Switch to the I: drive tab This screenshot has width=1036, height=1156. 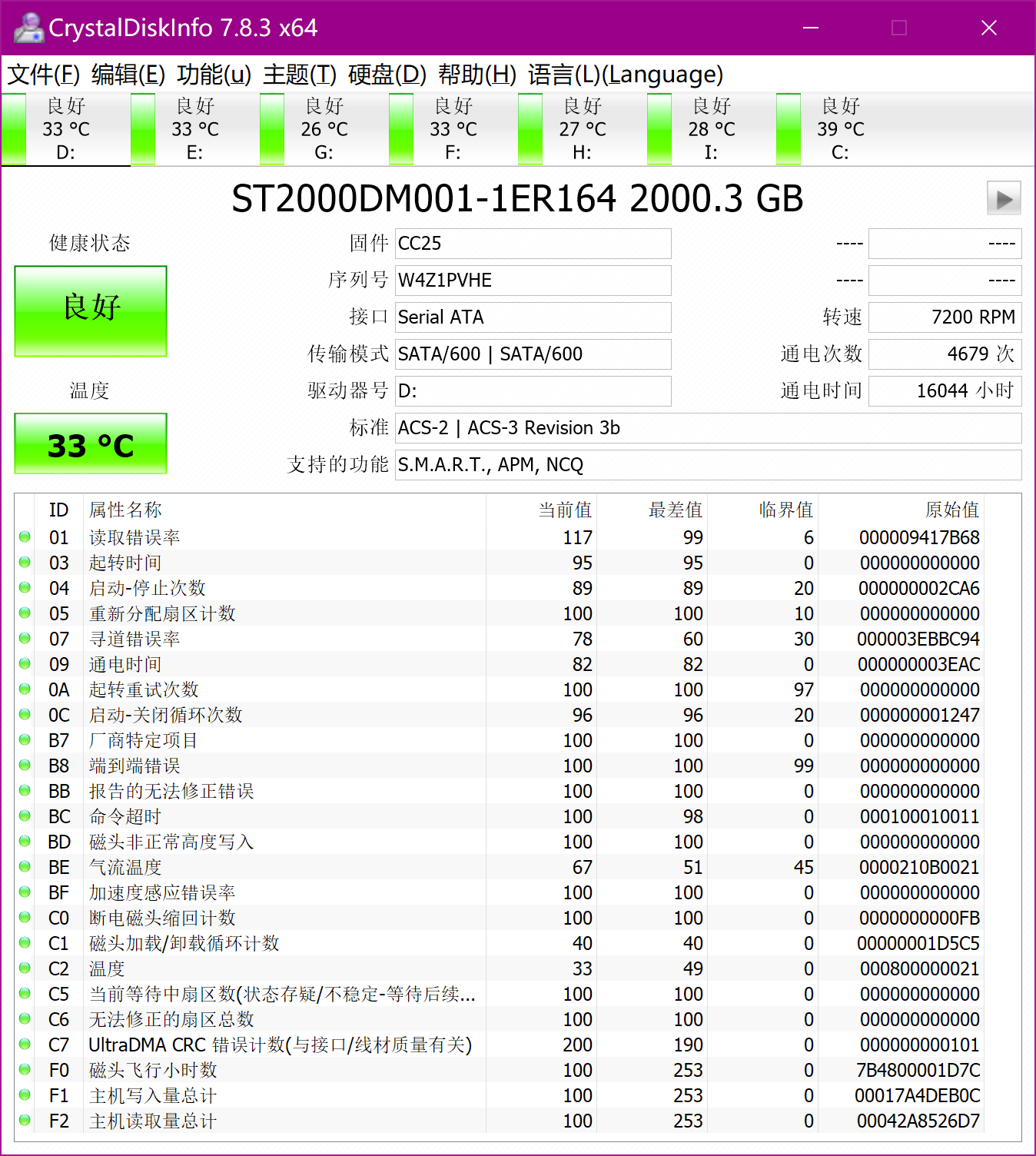tap(711, 129)
